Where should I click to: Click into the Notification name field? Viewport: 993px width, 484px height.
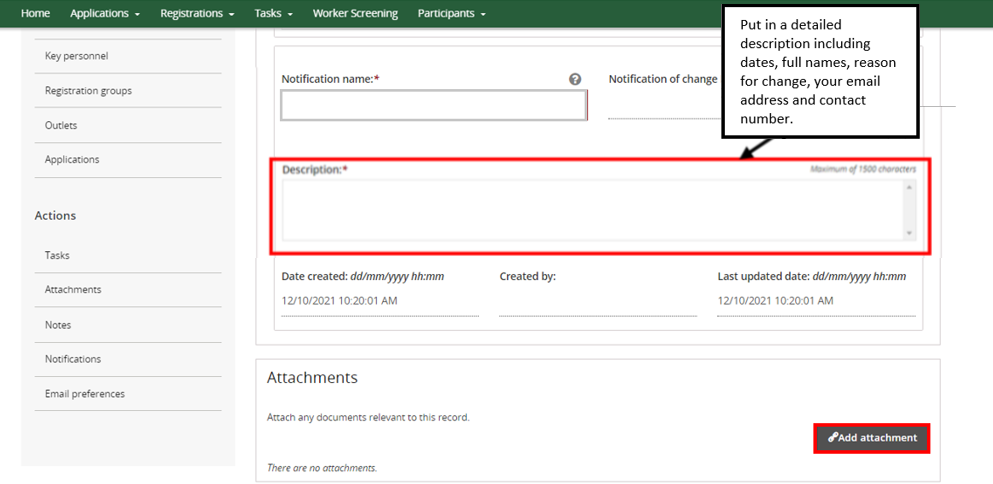click(x=433, y=106)
